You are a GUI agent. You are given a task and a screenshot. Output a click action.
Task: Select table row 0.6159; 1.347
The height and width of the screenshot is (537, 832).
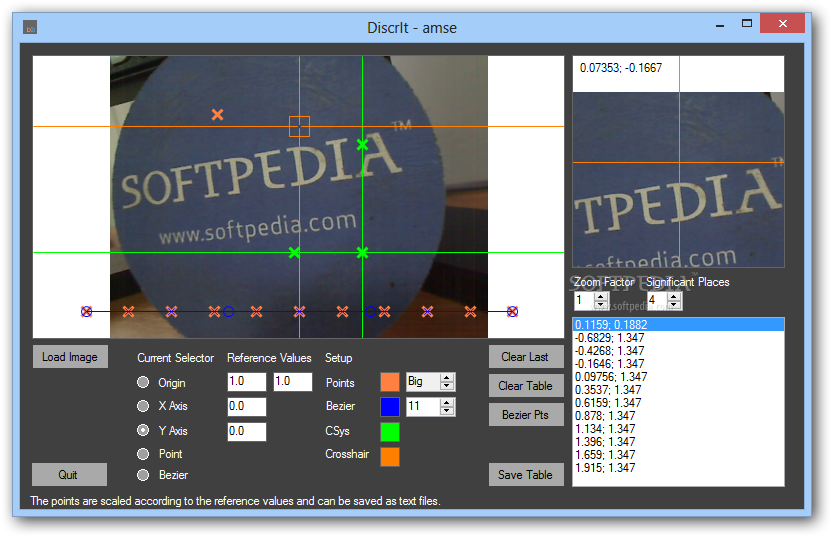pos(678,403)
